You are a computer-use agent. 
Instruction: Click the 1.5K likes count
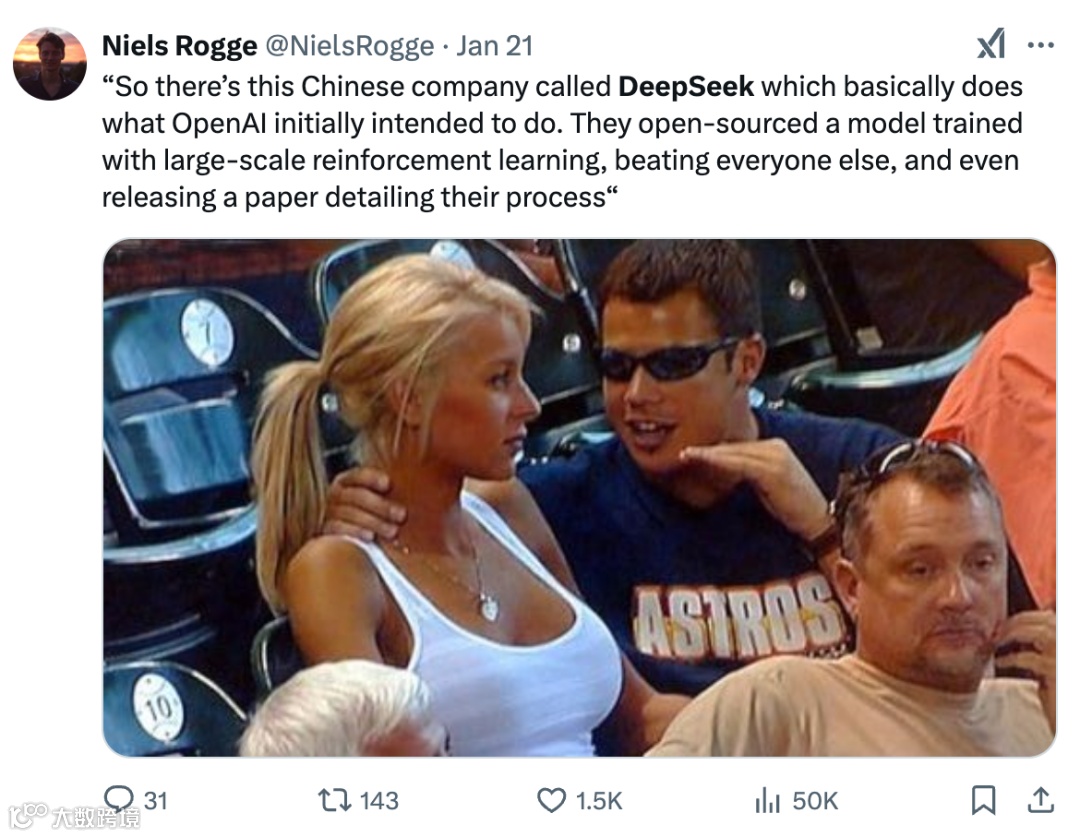pyautogui.click(x=599, y=800)
